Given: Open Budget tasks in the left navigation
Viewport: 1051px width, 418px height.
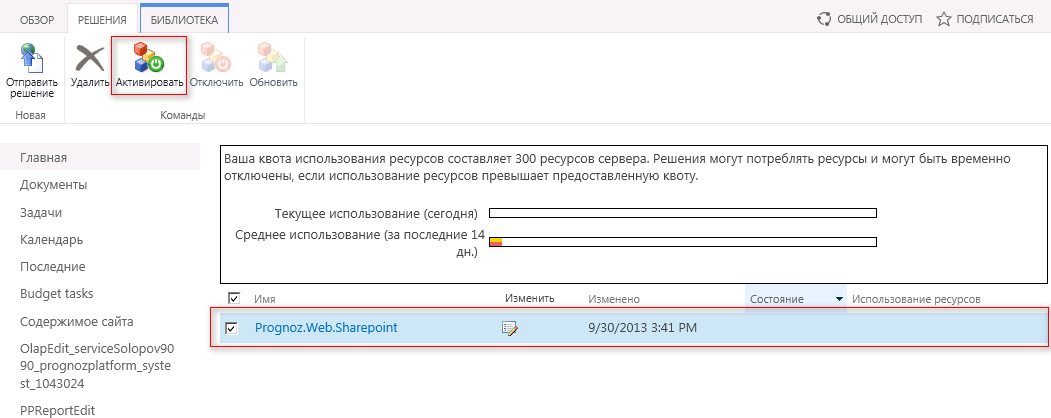Looking at the screenshot, I should [x=56, y=294].
